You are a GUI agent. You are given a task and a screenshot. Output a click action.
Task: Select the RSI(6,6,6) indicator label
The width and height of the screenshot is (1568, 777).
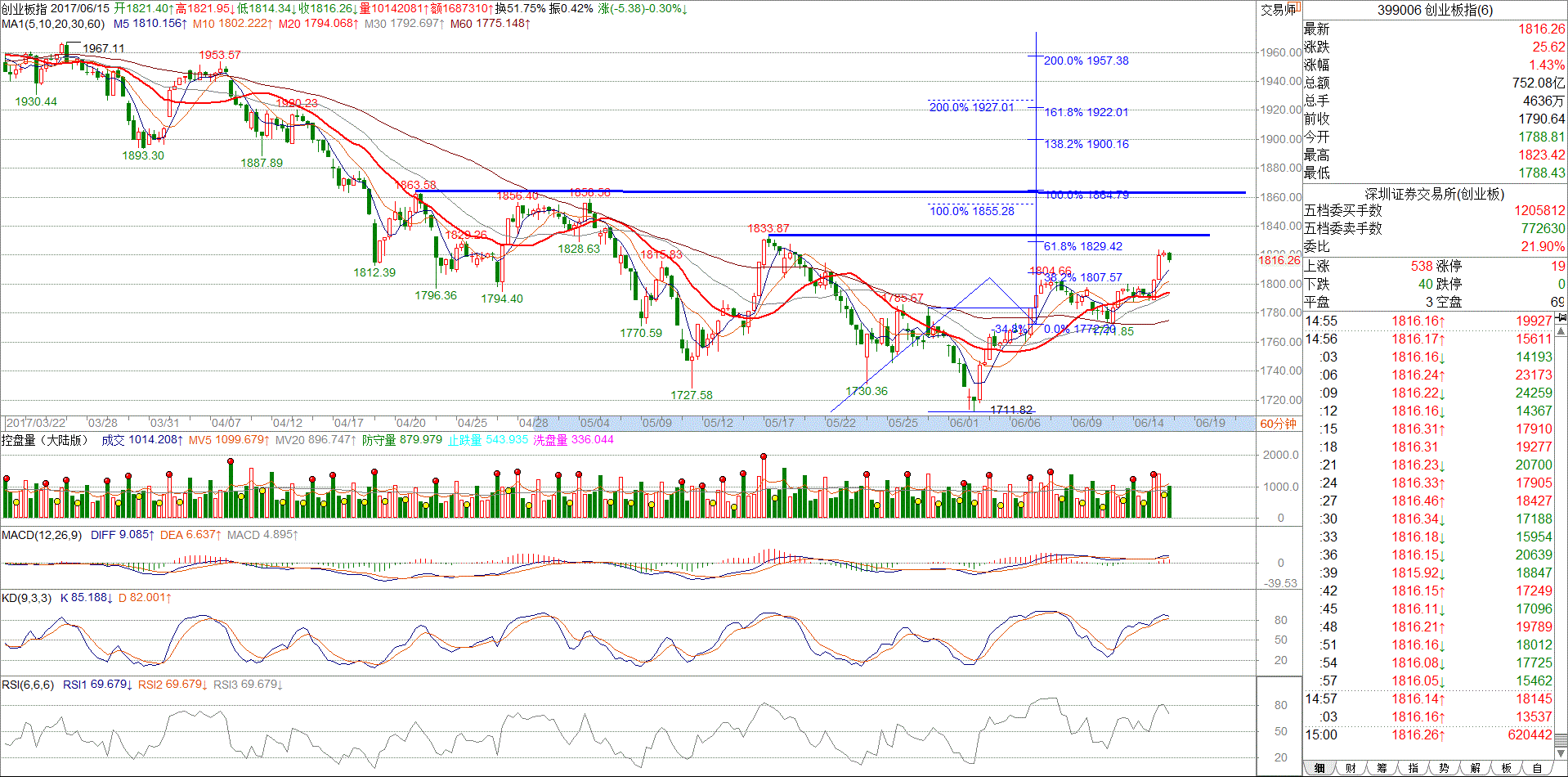click(x=28, y=685)
